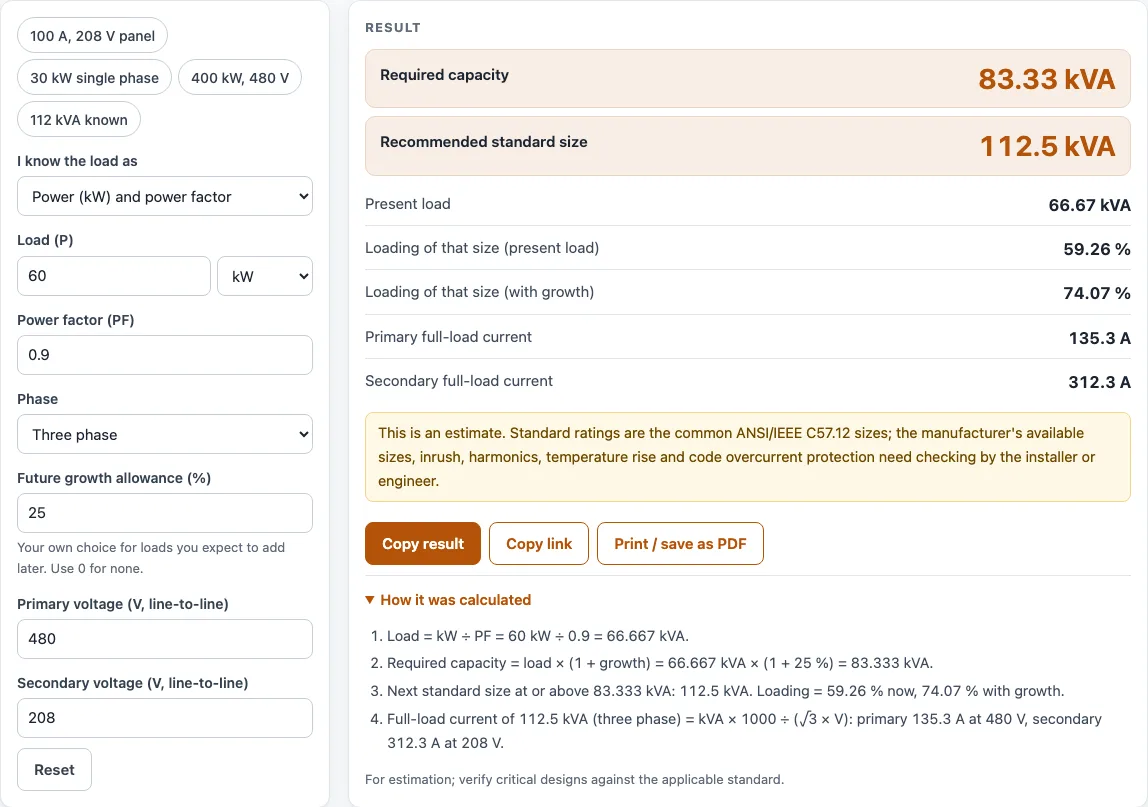
Task: Click the 74.07 % loading with growth value
Action: [1097, 293]
